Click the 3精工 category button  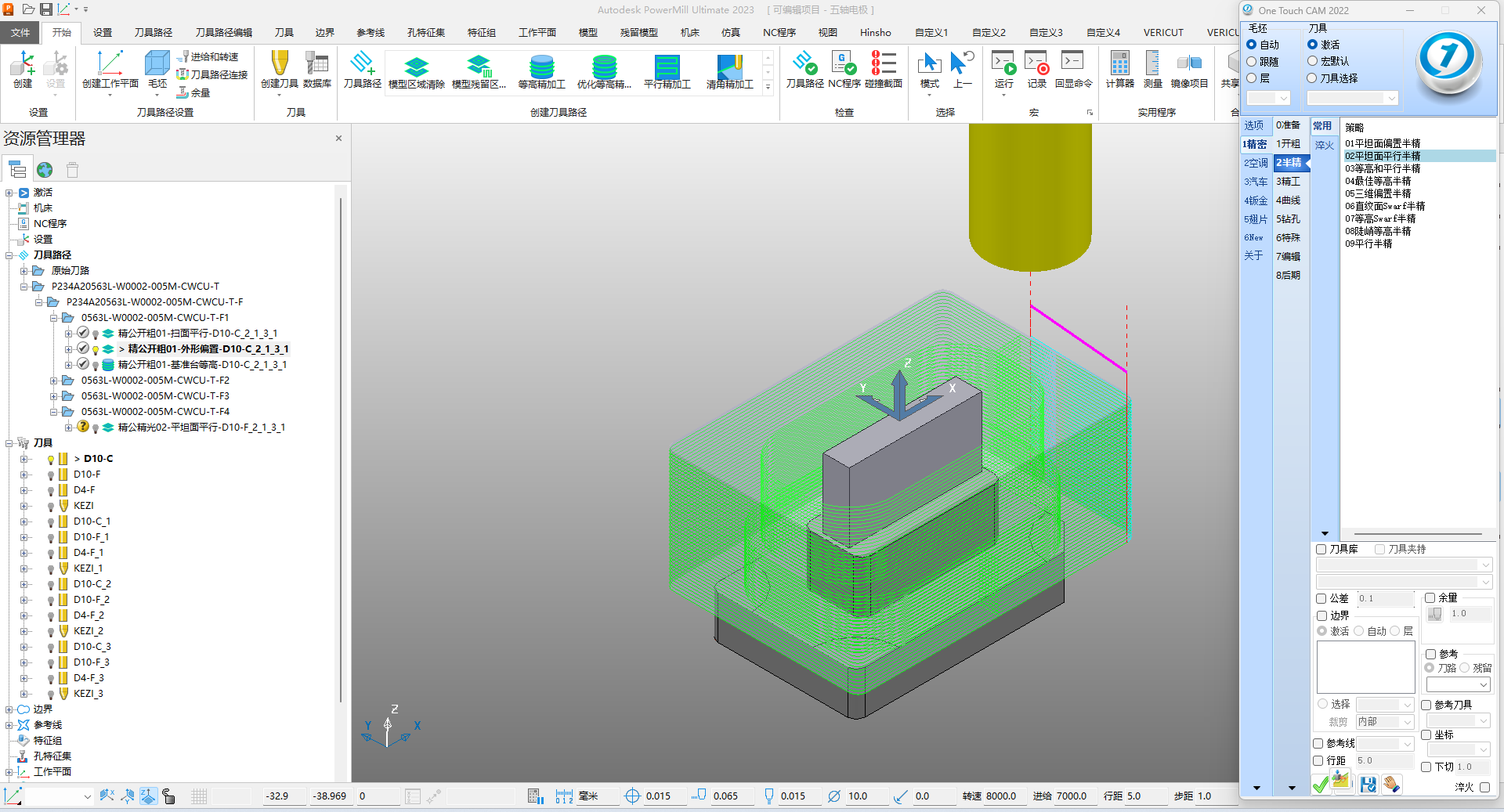pyautogui.click(x=1289, y=182)
